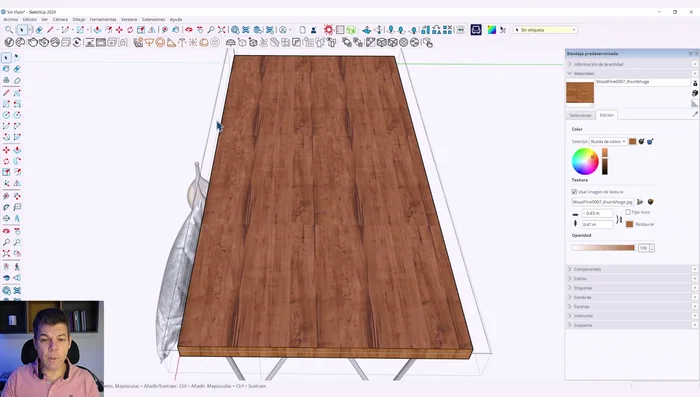Open the Extensiones menu

[x=153, y=20]
